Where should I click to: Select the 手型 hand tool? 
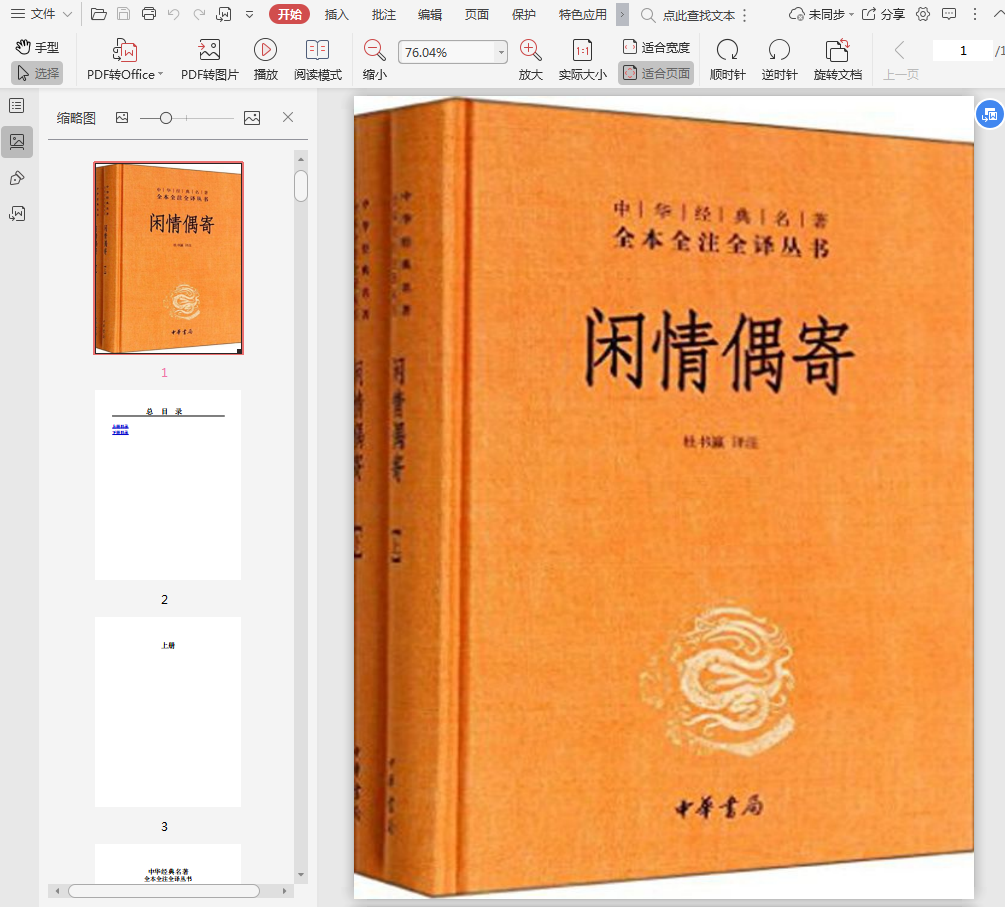click(x=37, y=47)
